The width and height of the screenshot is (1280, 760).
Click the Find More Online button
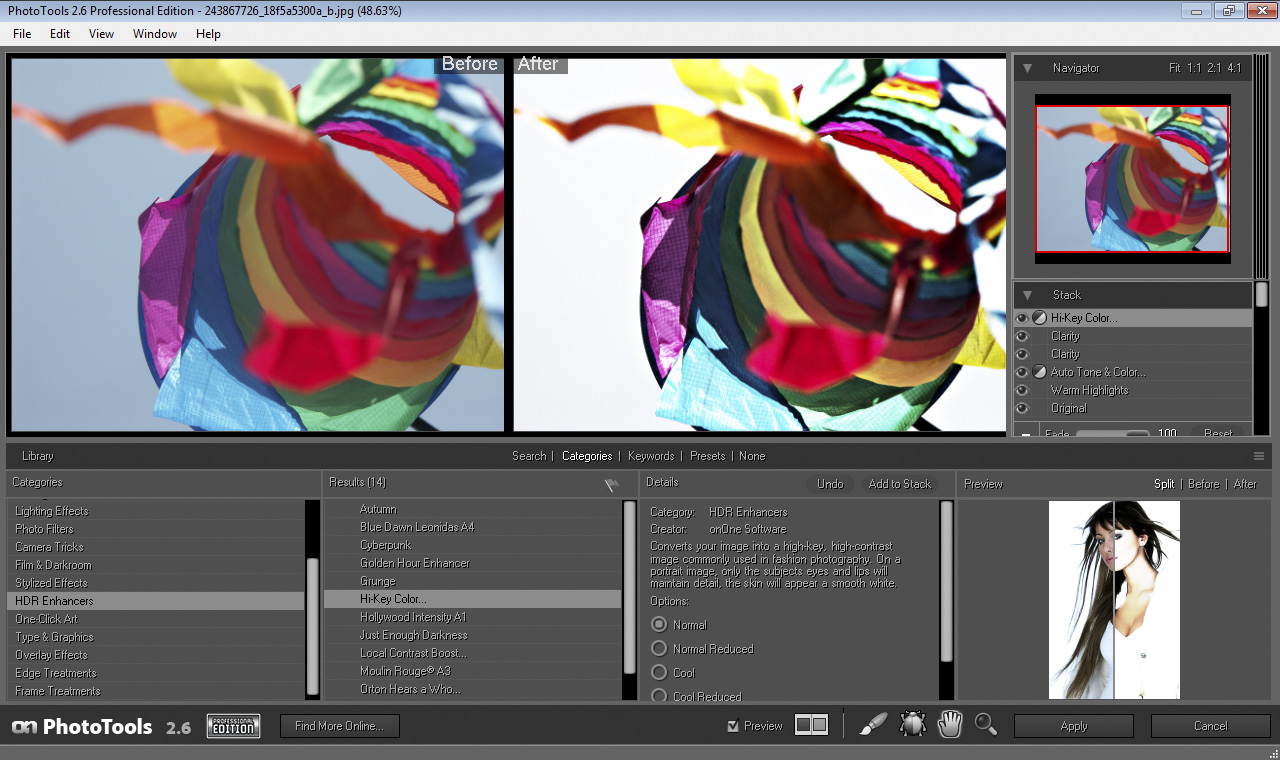tap(339, 726)
